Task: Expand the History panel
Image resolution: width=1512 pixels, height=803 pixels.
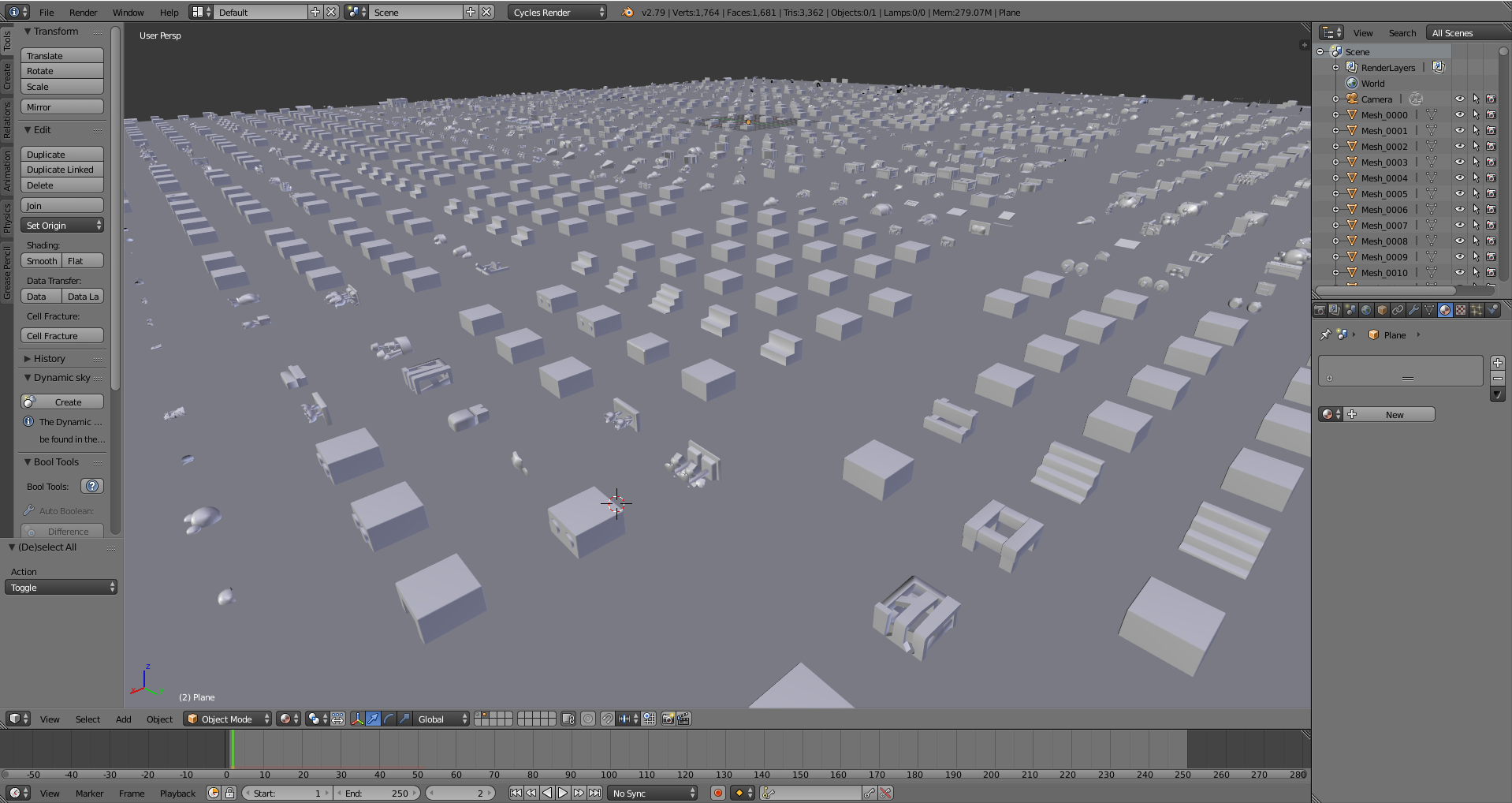Action: (x=49, y=358)
